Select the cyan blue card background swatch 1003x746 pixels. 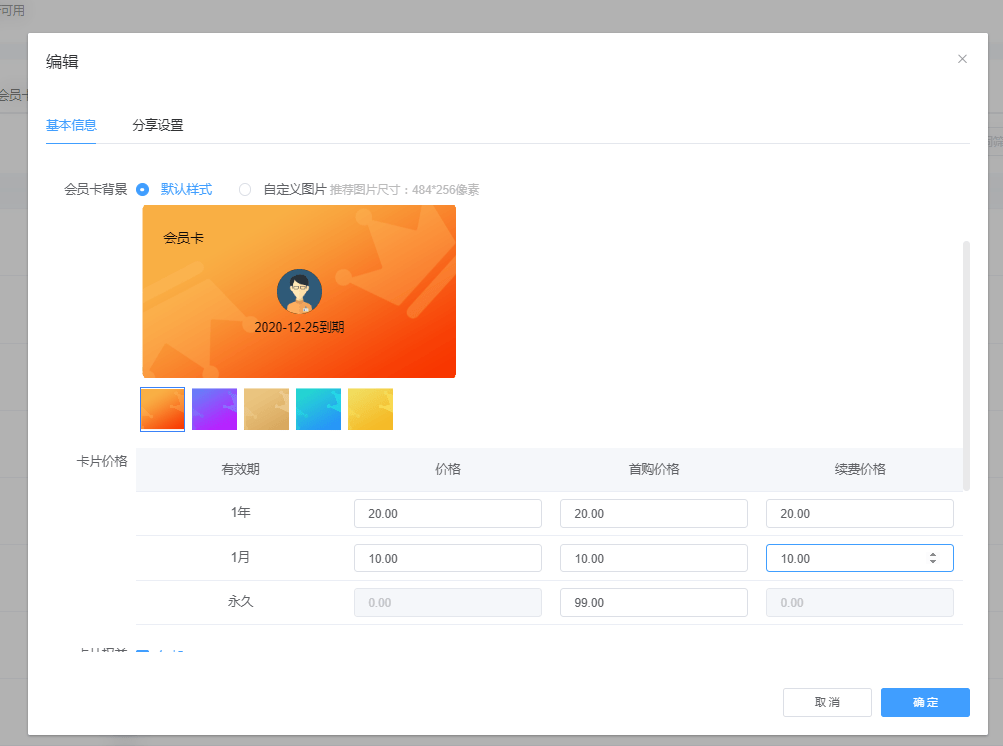pyautogui.click(x=318, y=409)
